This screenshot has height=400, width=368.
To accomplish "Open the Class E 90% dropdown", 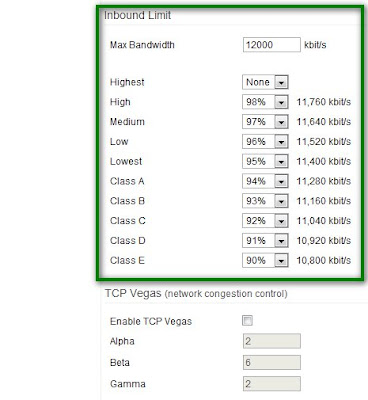I will 265,260.
